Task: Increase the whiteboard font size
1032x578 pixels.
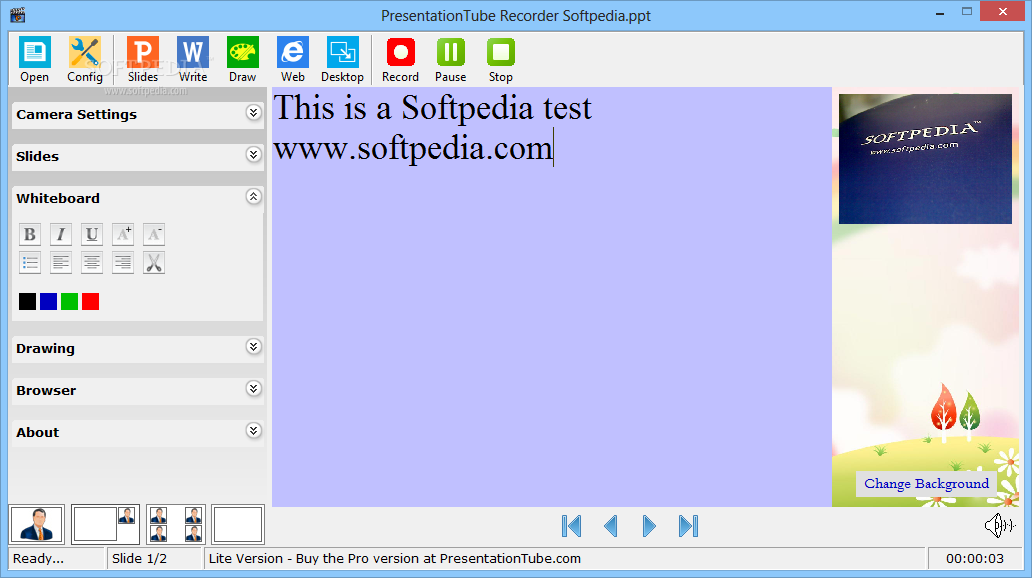Action: [x=123, y=234]
